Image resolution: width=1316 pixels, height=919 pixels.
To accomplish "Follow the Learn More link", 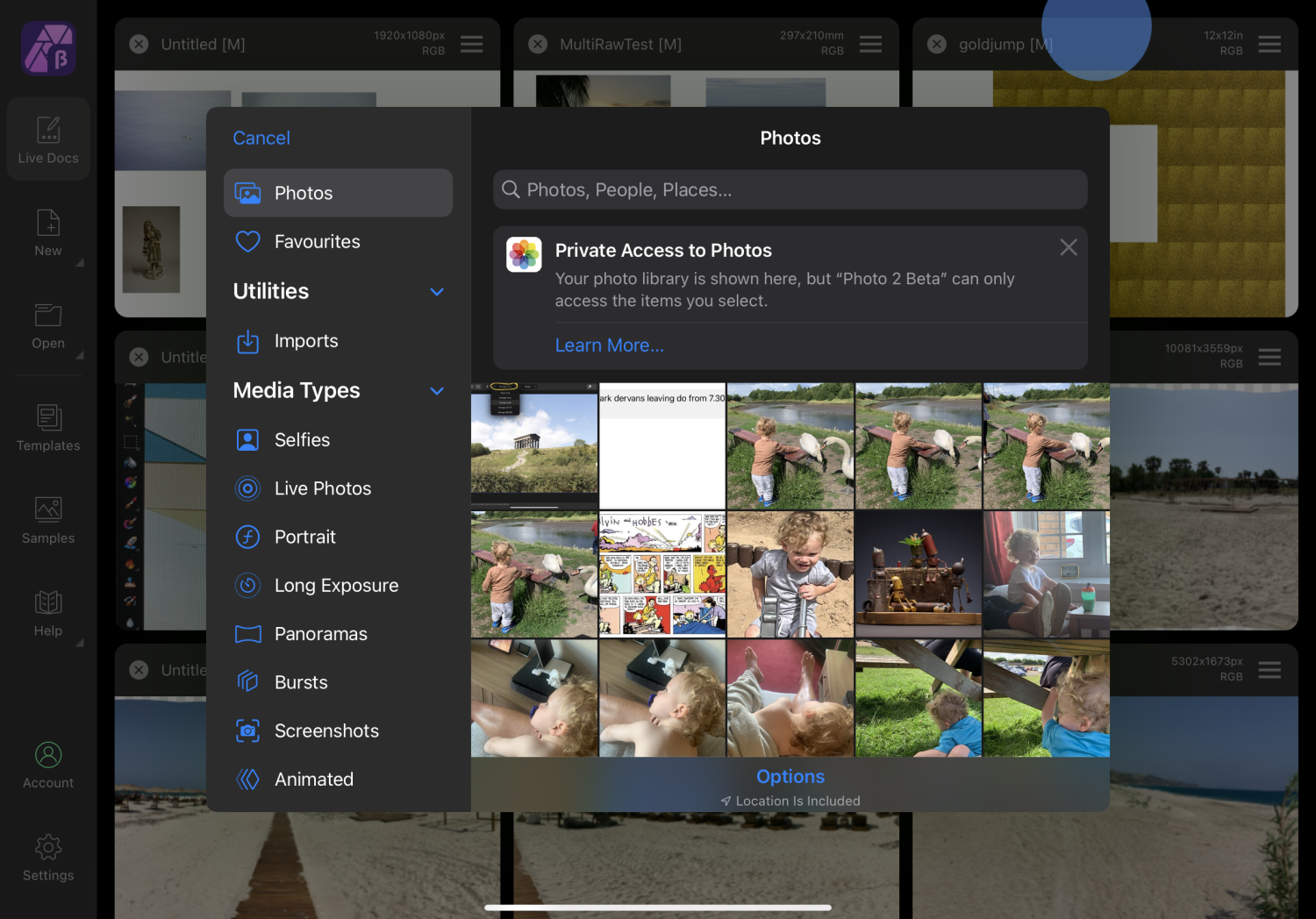I will (x=609, y=346).
